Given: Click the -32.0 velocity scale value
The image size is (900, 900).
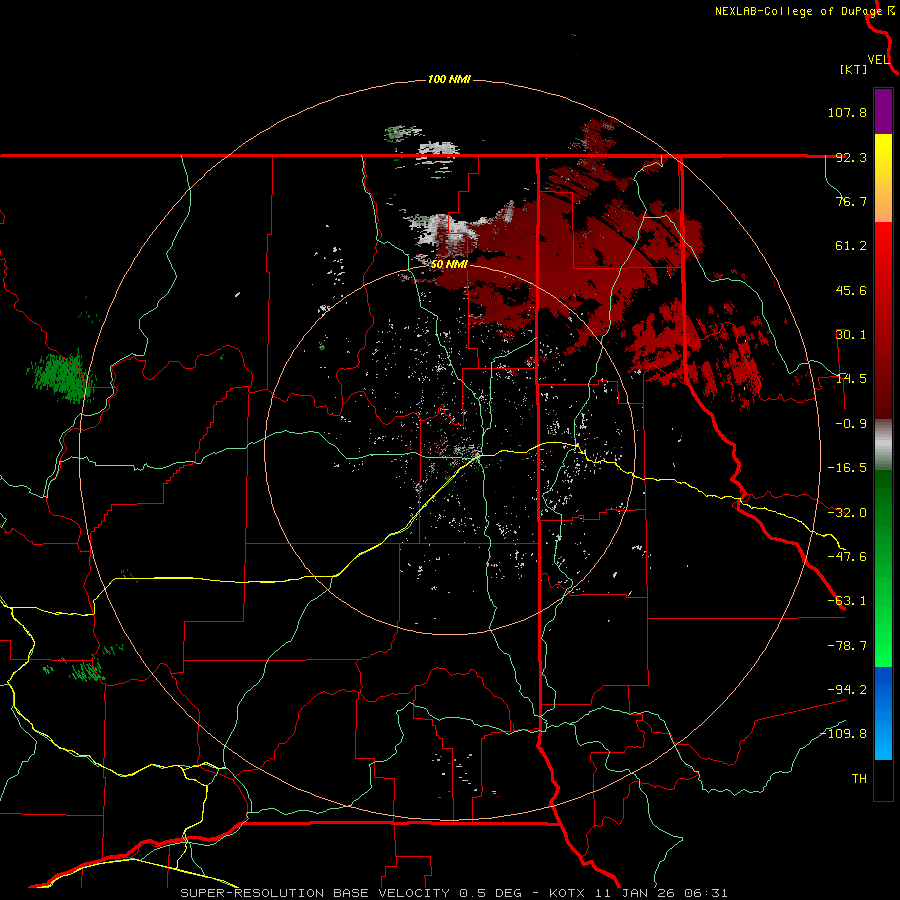Looking at the screenshot, I should point(847,513).
